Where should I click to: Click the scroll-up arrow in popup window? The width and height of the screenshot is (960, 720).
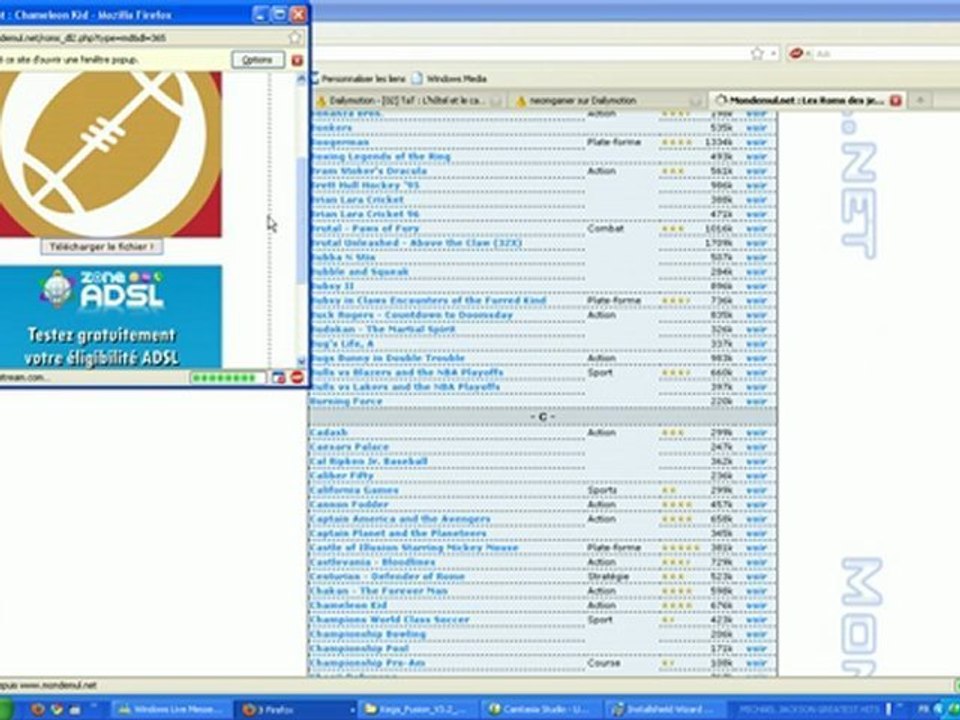(x=301, y=78)
